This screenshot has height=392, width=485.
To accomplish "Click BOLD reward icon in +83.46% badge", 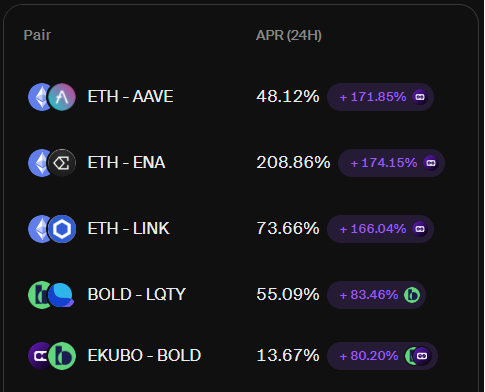I will 412,295.
